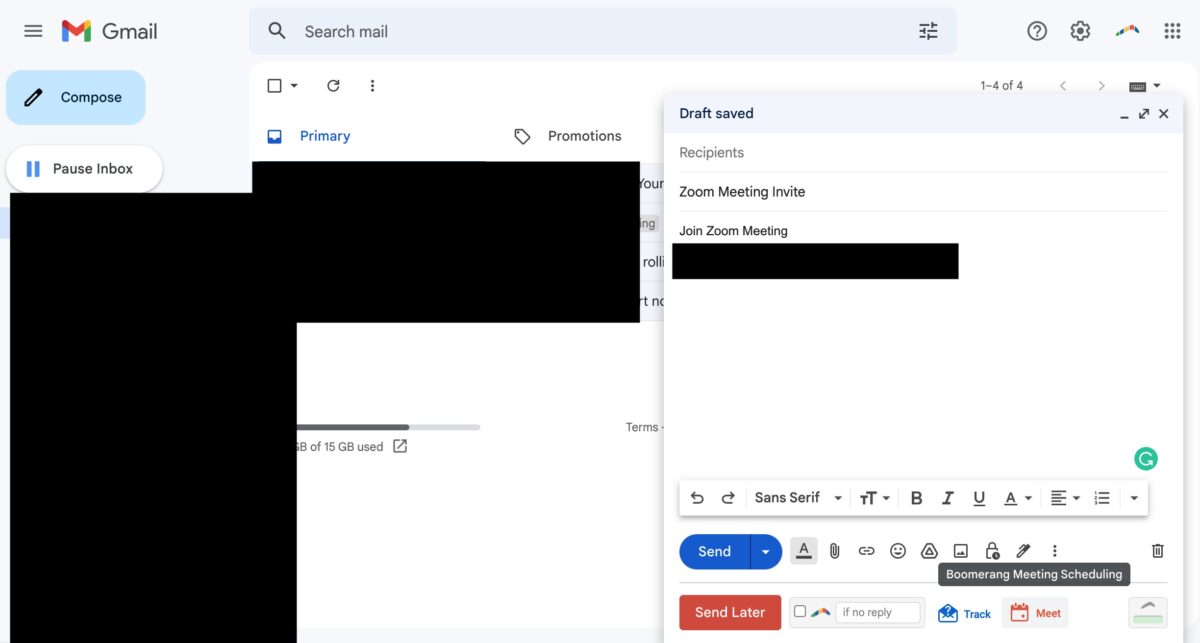Click the Recipients field
The height and width of the screenshot is (643, 1200).
[x=923, y=153]
